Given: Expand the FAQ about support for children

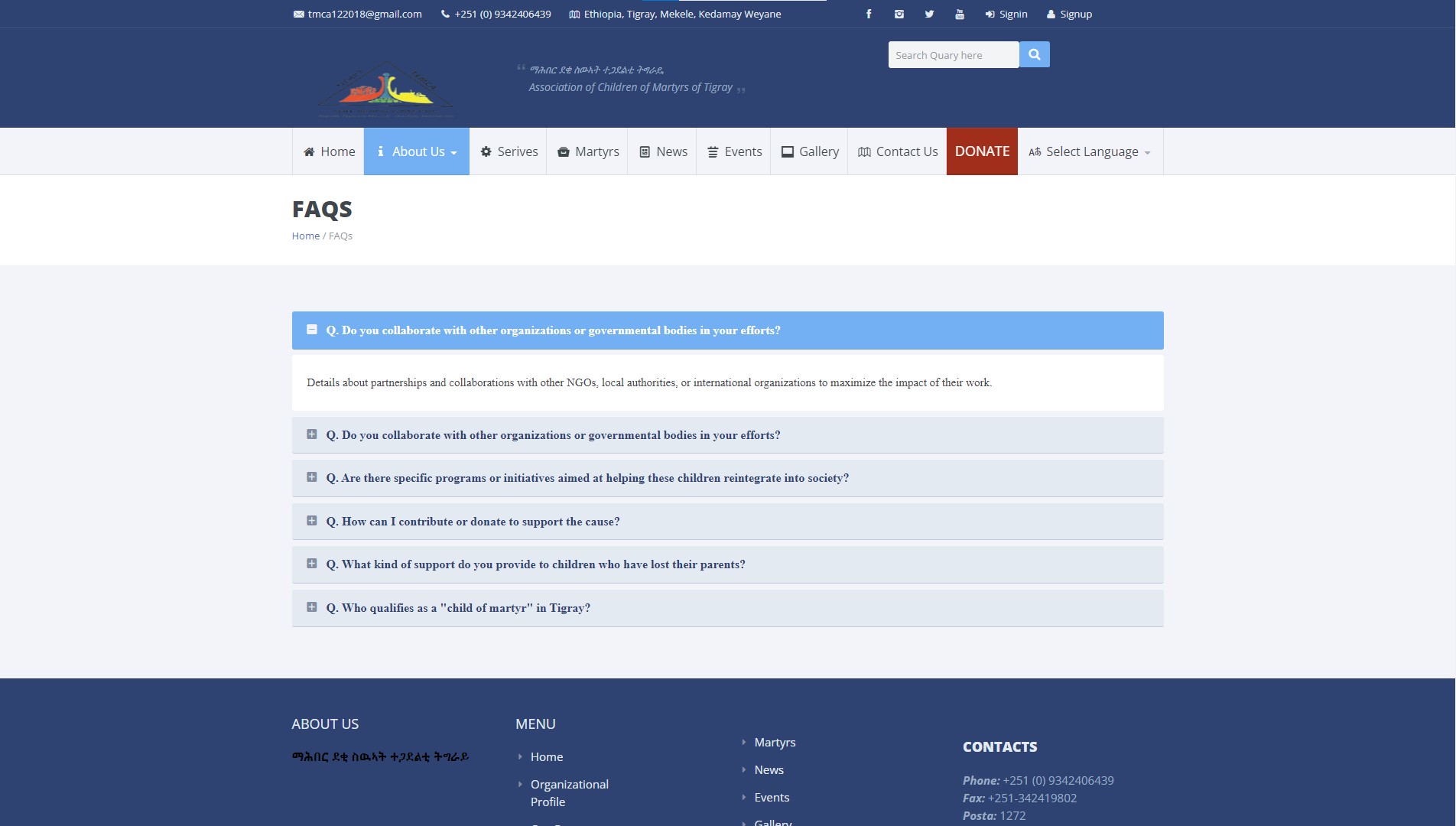Looking at the screenshot, I should coord(535,564).
